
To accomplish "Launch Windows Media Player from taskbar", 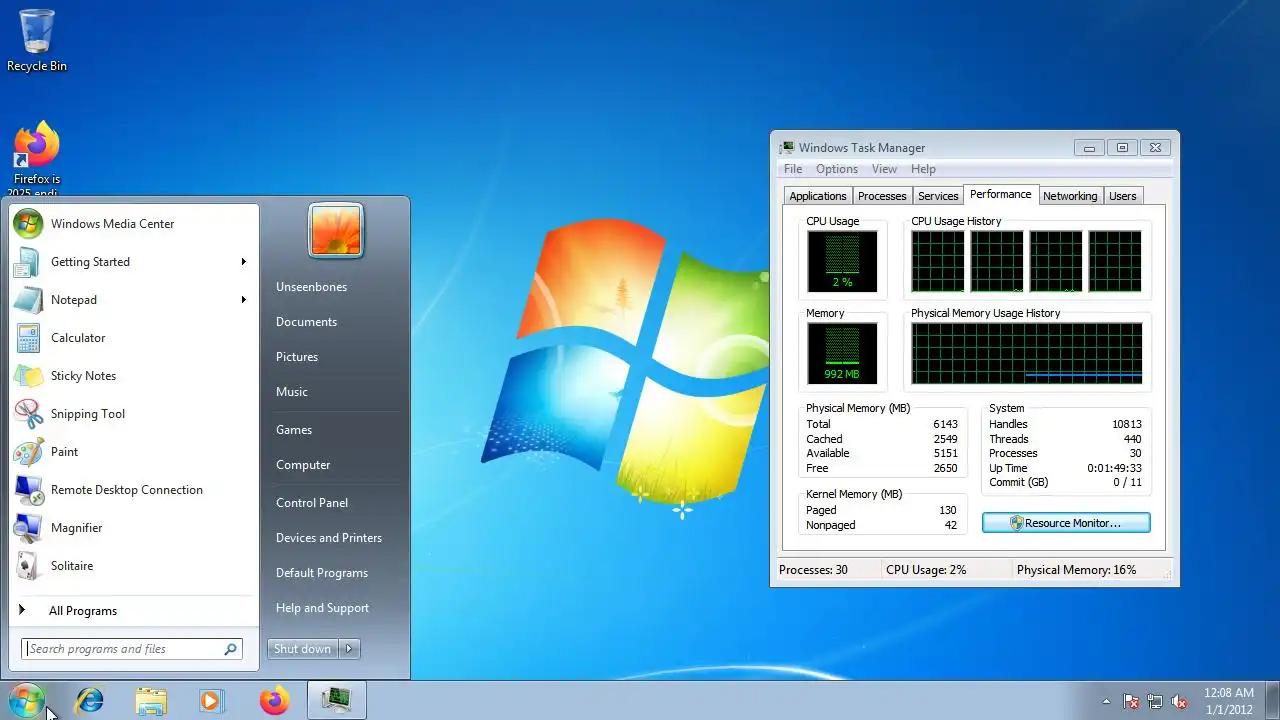I will pyautogui.click(x=211, y=701).
